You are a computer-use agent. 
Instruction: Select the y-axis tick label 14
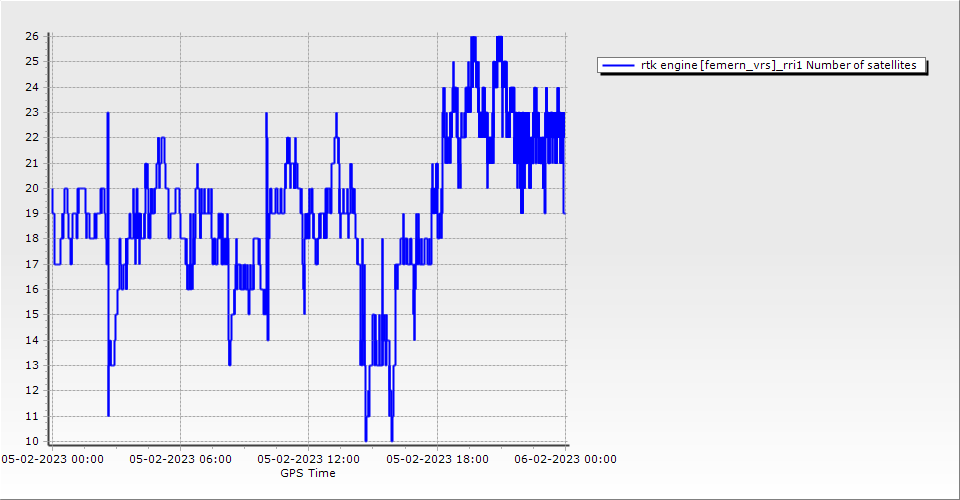point(32,341)
